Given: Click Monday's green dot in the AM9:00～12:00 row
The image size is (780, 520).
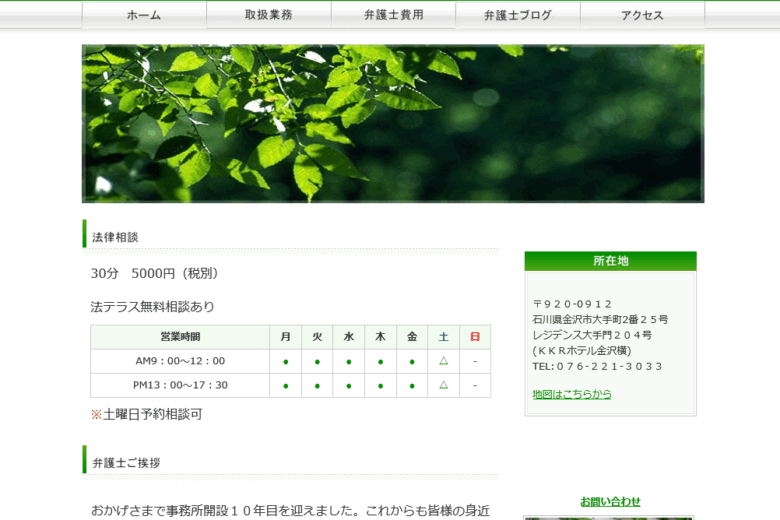Looking at the screenshot, I should [x=285, y=361].
